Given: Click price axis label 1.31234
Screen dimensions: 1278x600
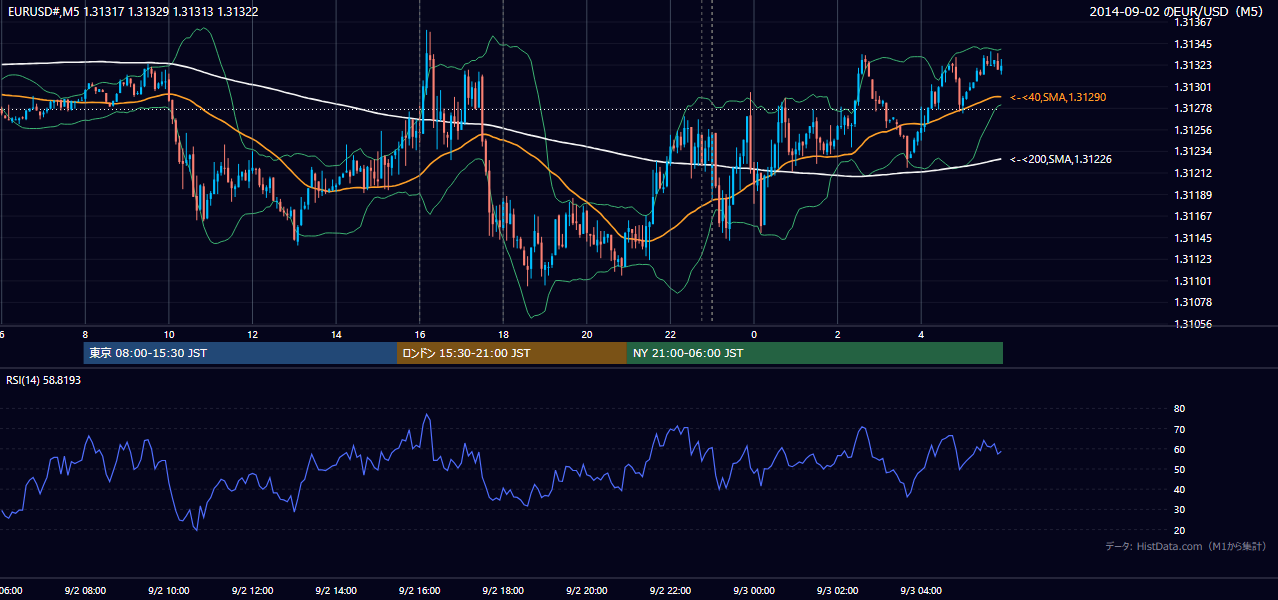Looking at the screenshot, I should pos(1193,151).
